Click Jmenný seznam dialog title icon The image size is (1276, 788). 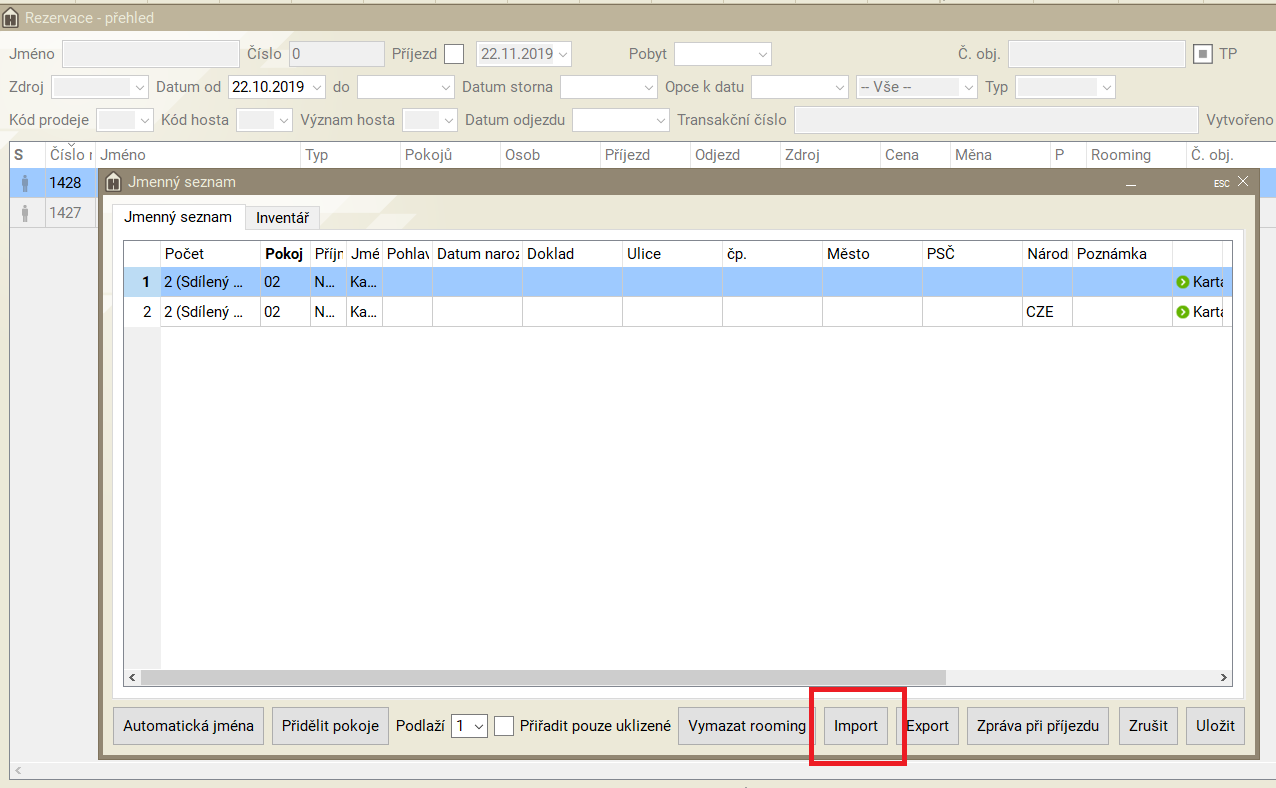click(114, 182)
